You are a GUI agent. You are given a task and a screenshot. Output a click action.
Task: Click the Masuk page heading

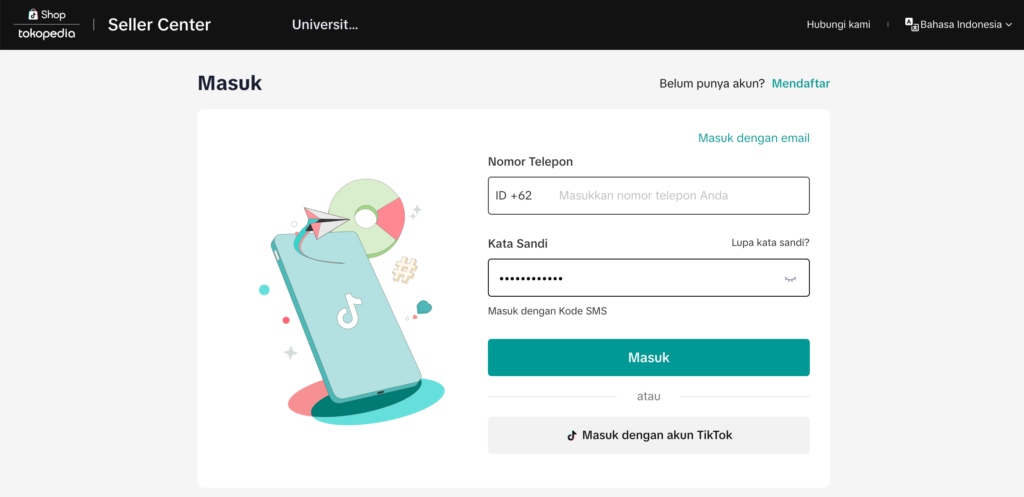click(x=229, y=84)
